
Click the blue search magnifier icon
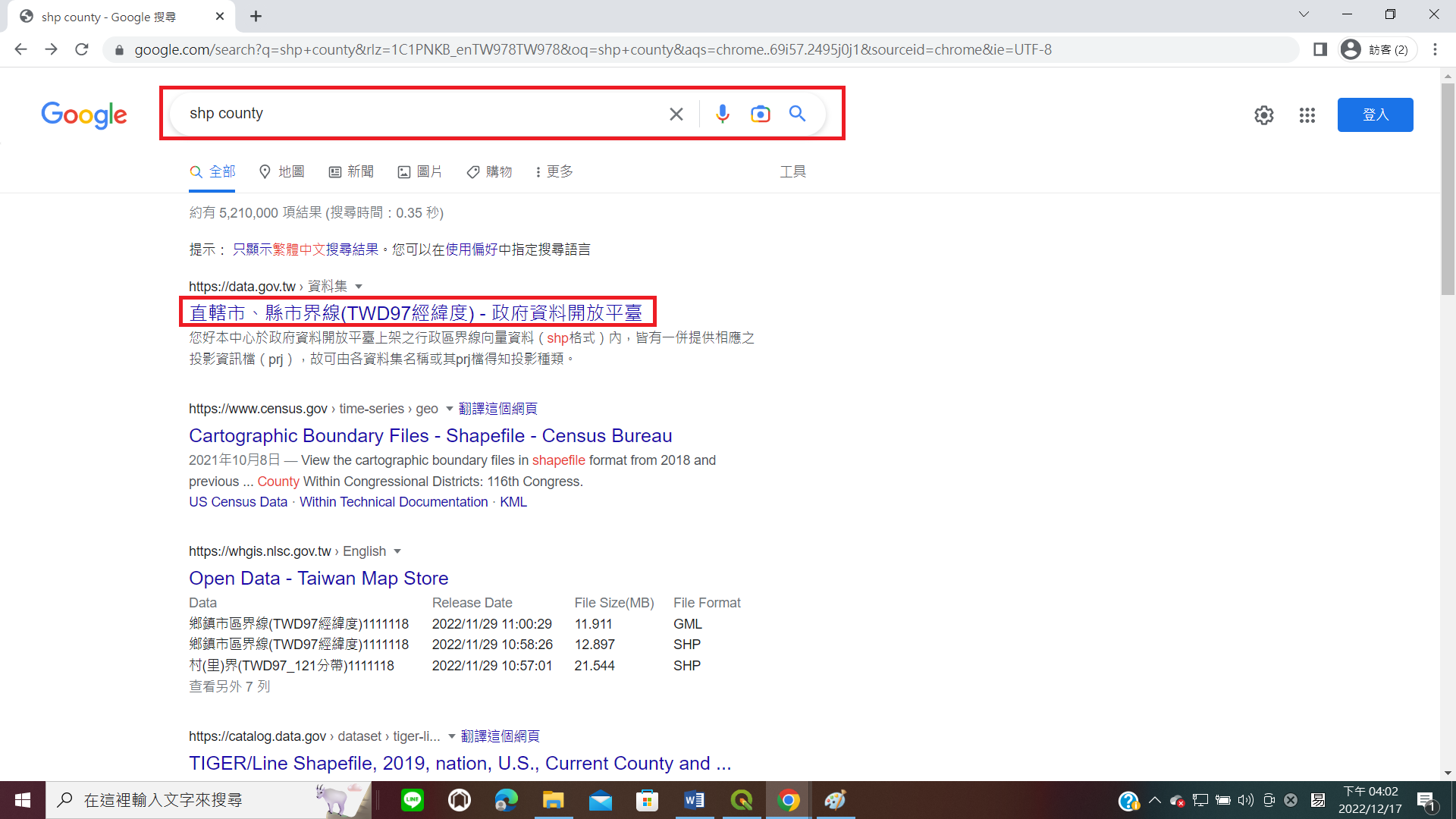797,114
